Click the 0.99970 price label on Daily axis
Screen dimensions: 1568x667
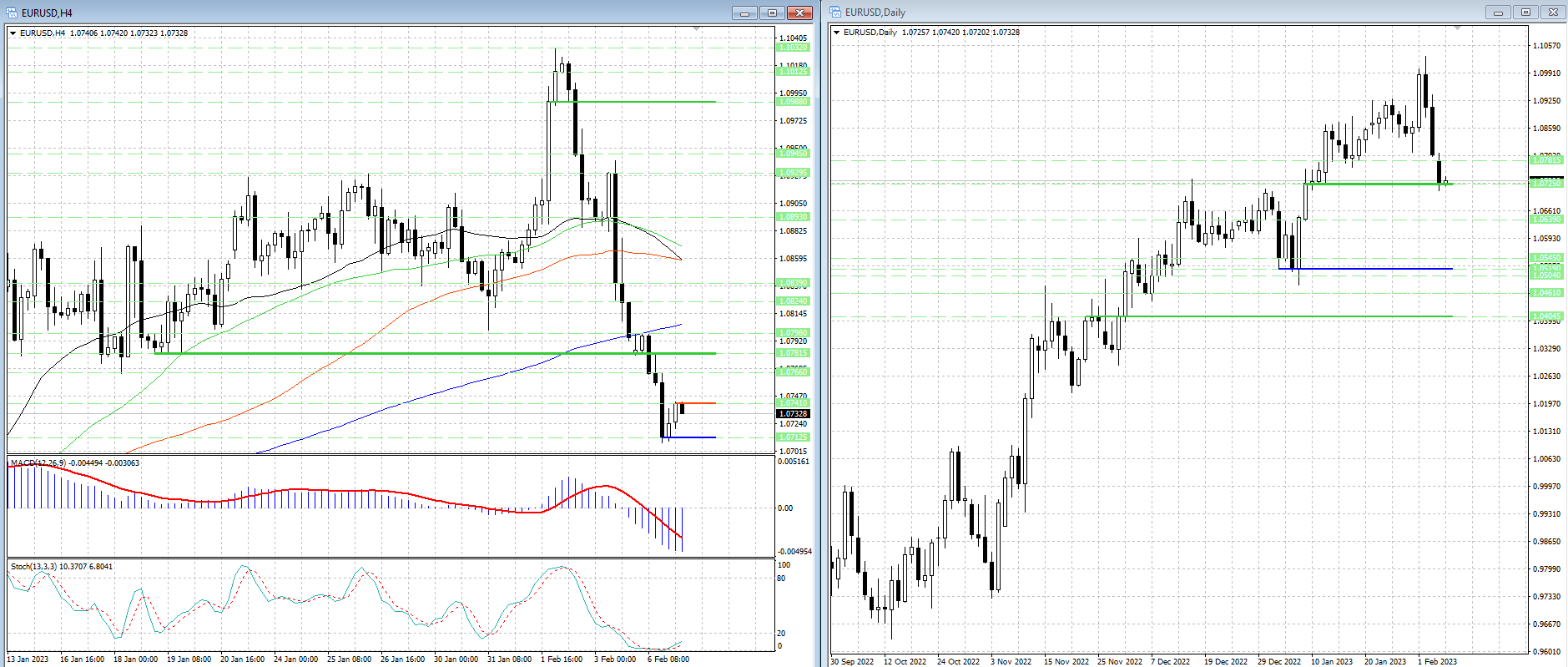coord(1546,487)
